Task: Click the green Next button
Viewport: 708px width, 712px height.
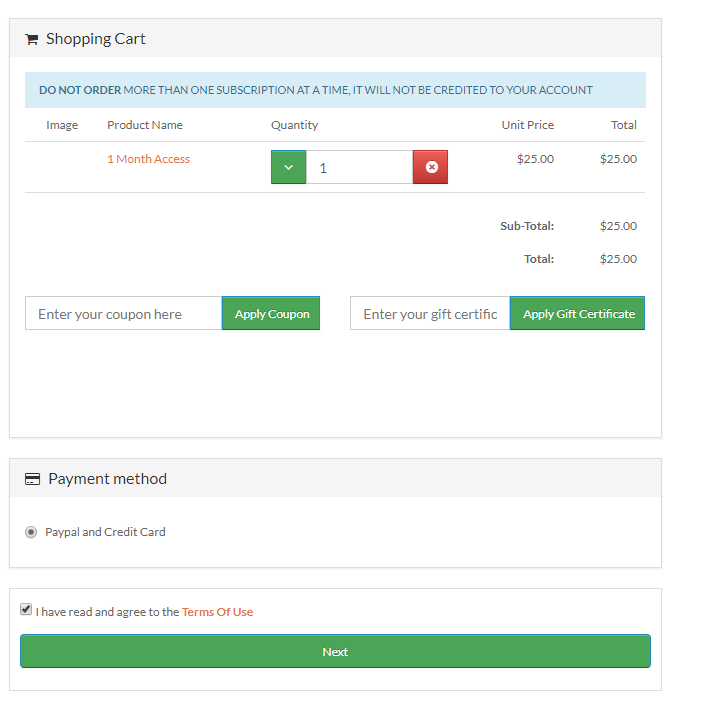Action: point(335,651)
